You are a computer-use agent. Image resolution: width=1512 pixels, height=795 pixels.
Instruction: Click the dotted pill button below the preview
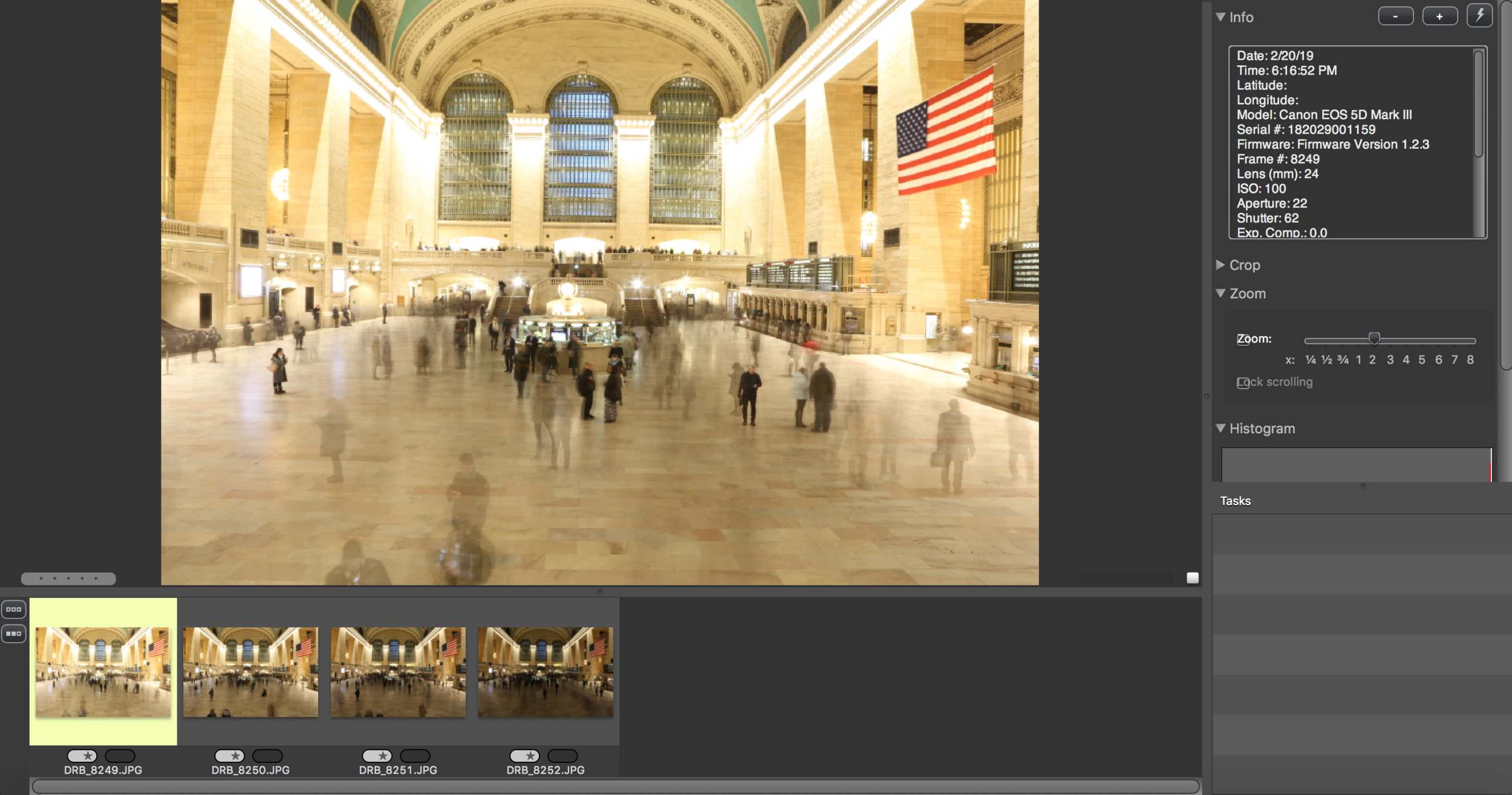(x=68, y=578)
